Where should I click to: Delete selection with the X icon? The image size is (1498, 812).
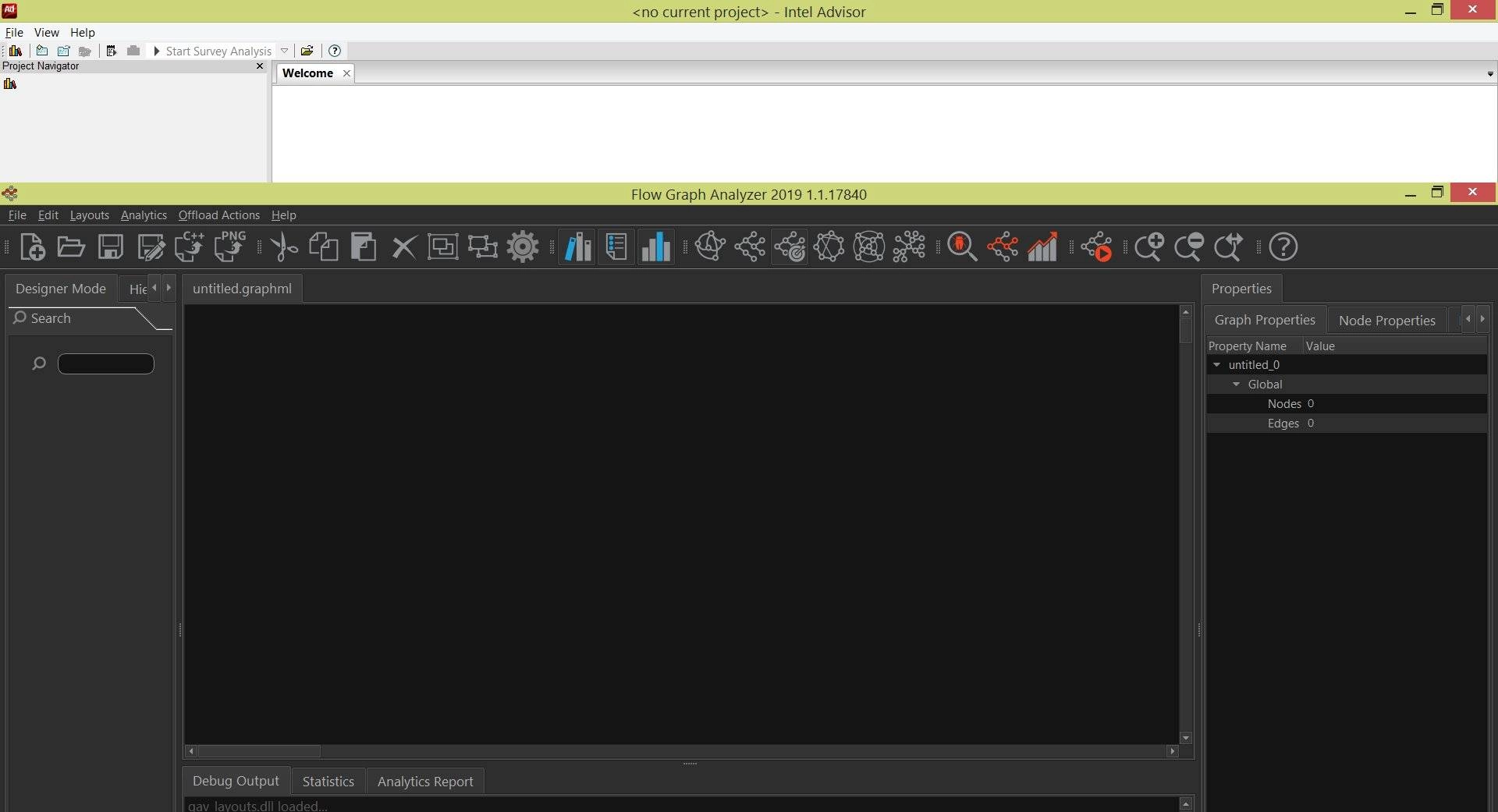tap(403, 247)
